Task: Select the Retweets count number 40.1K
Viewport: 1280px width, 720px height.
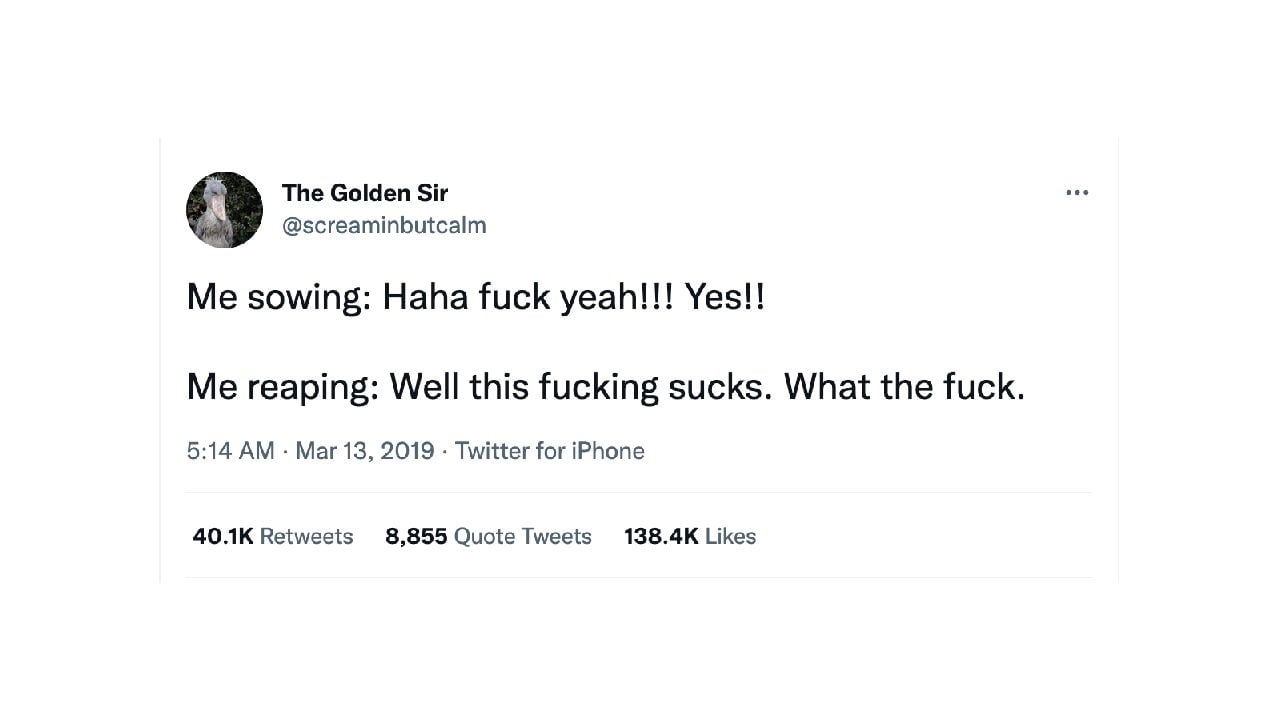Action: pos(222,536)
